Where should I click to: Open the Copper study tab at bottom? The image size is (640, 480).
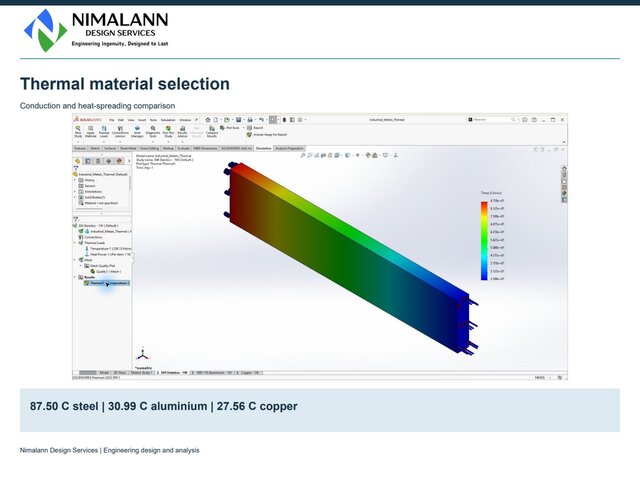pyautogui.click(x=250, y=373)
